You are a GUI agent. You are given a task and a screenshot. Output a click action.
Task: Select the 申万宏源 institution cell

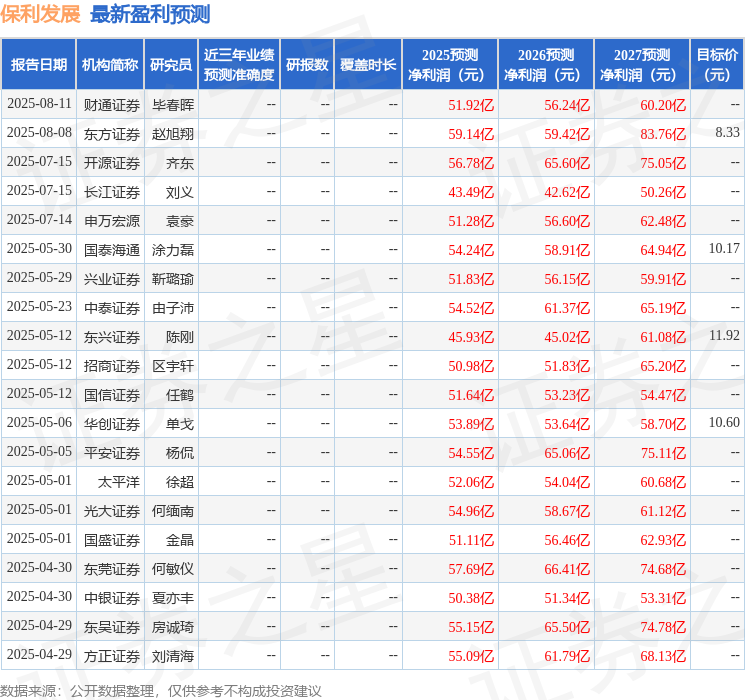[x=112, y=221]
